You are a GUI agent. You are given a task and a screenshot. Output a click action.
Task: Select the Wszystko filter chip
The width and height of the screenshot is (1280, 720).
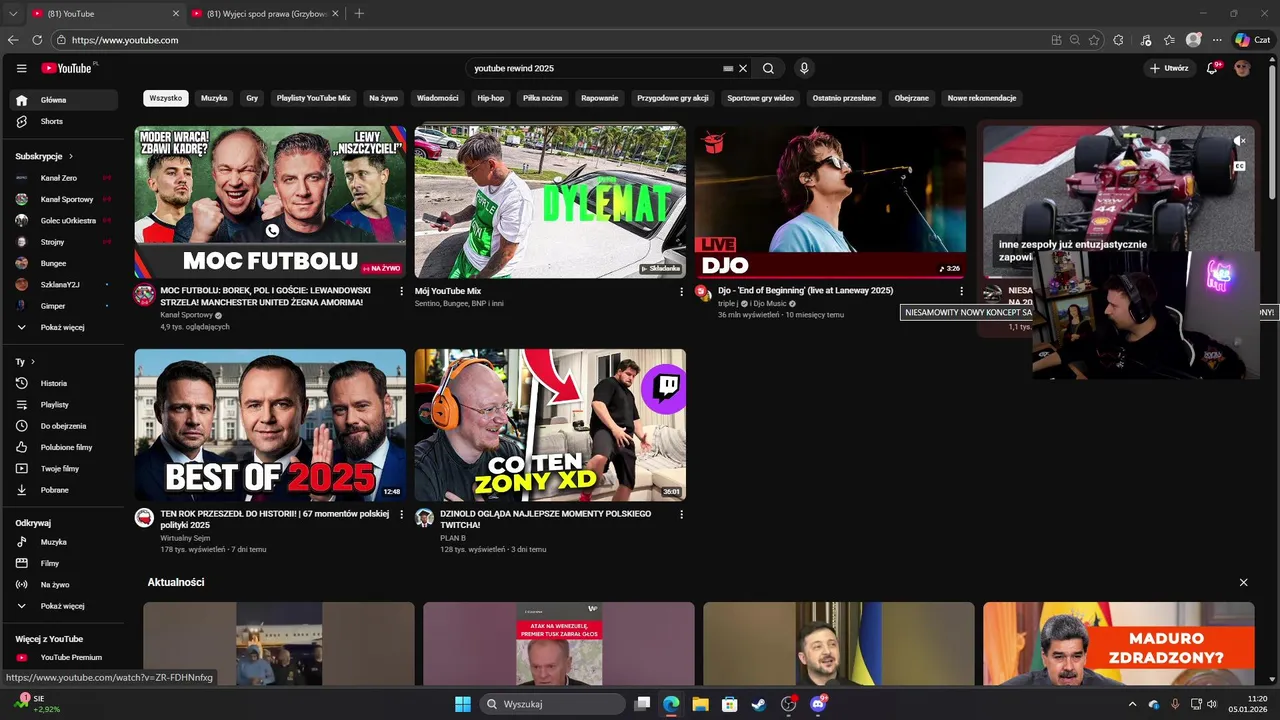[x=166, y=98]
